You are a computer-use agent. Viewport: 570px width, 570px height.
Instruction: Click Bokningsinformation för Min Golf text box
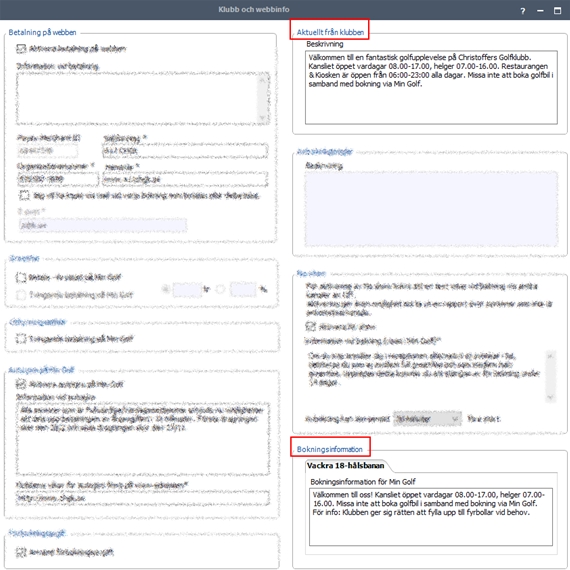[x=431, y=517]
